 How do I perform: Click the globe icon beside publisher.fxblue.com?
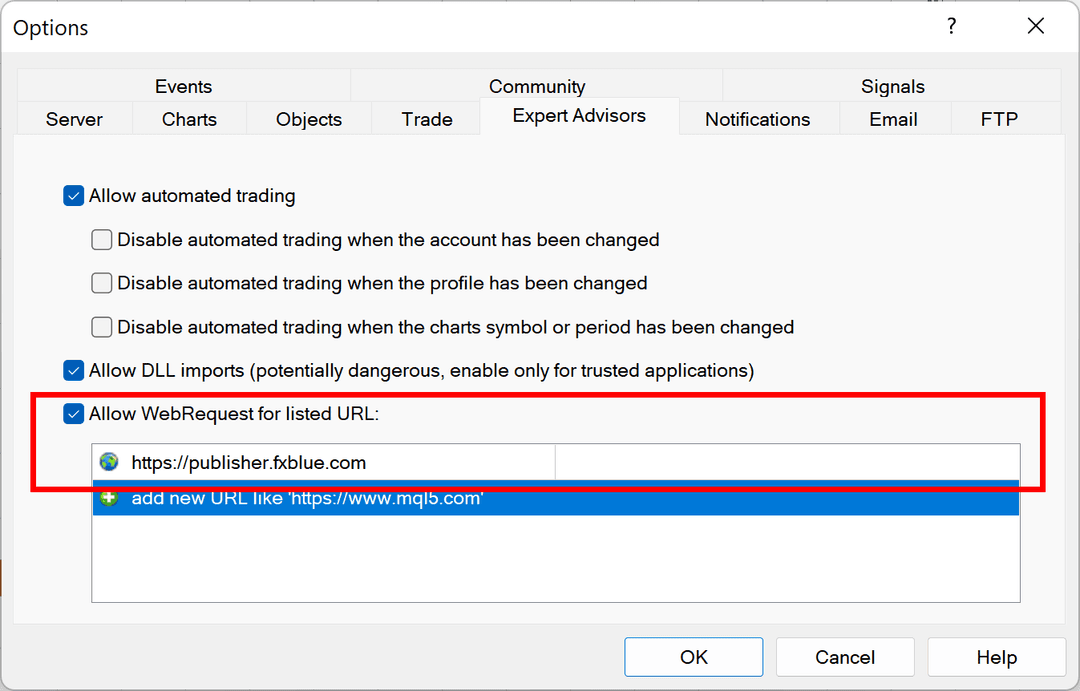(110, 462)
